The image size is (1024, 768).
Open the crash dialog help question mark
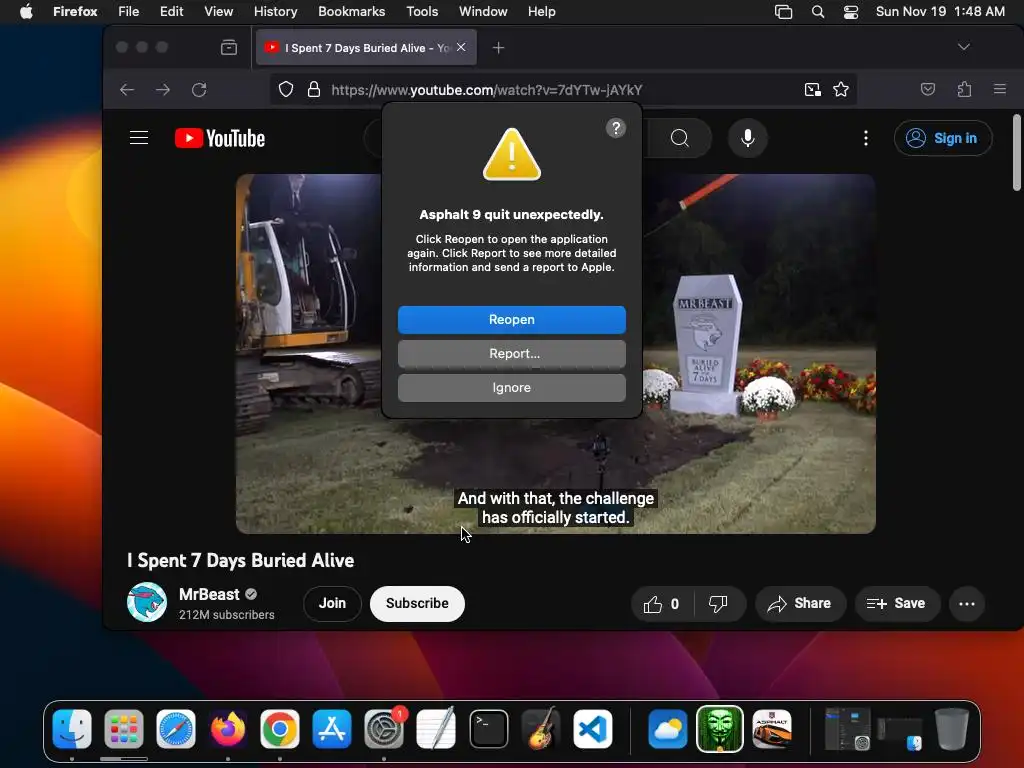coord(615,128)
